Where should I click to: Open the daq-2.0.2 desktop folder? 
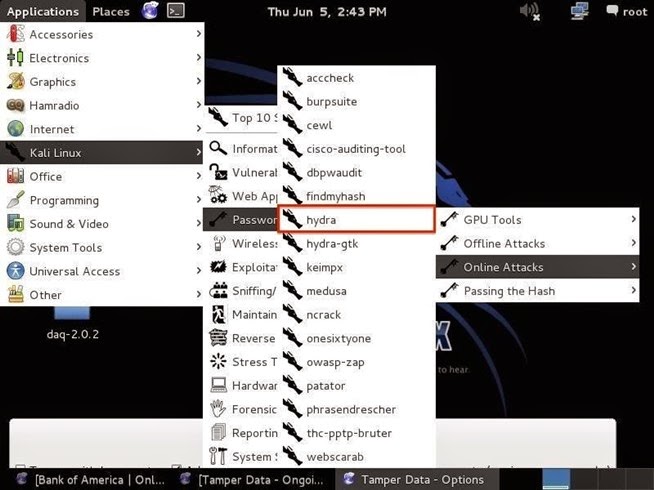tap(72, 323)
